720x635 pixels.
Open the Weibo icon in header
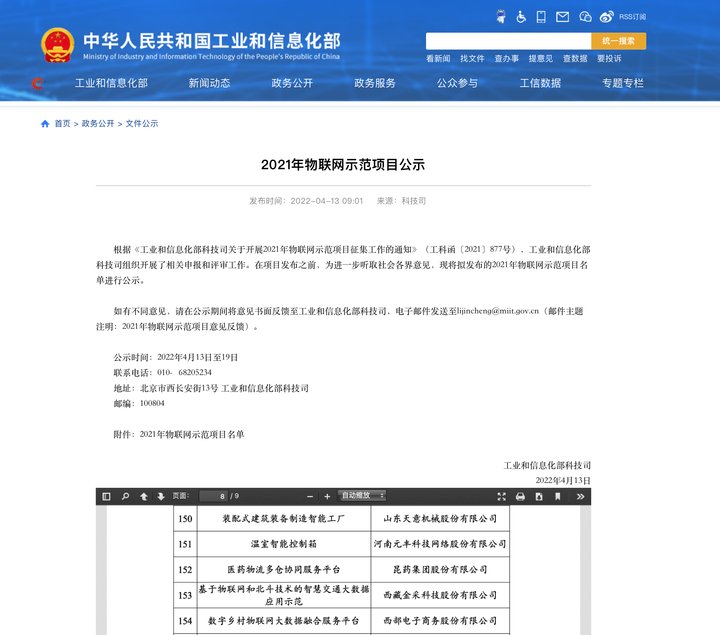[x=607, y=17]
